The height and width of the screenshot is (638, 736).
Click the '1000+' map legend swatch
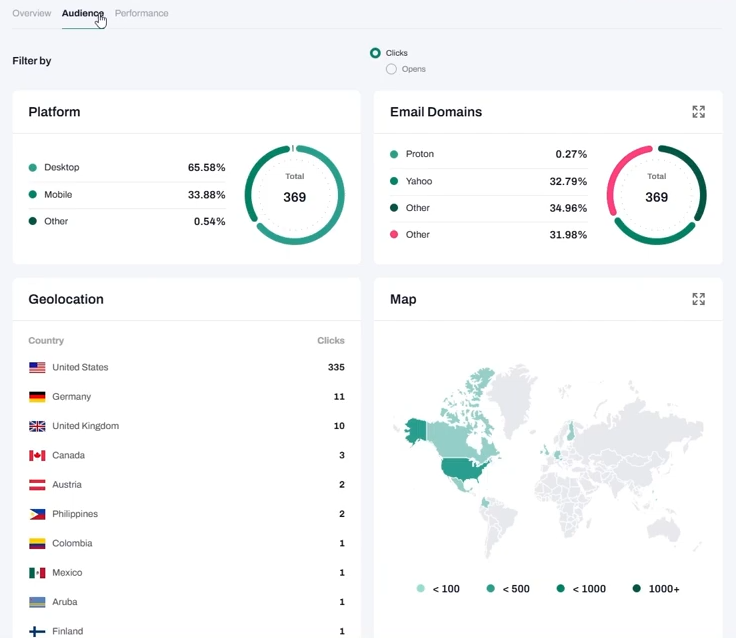tap(636, 589)
